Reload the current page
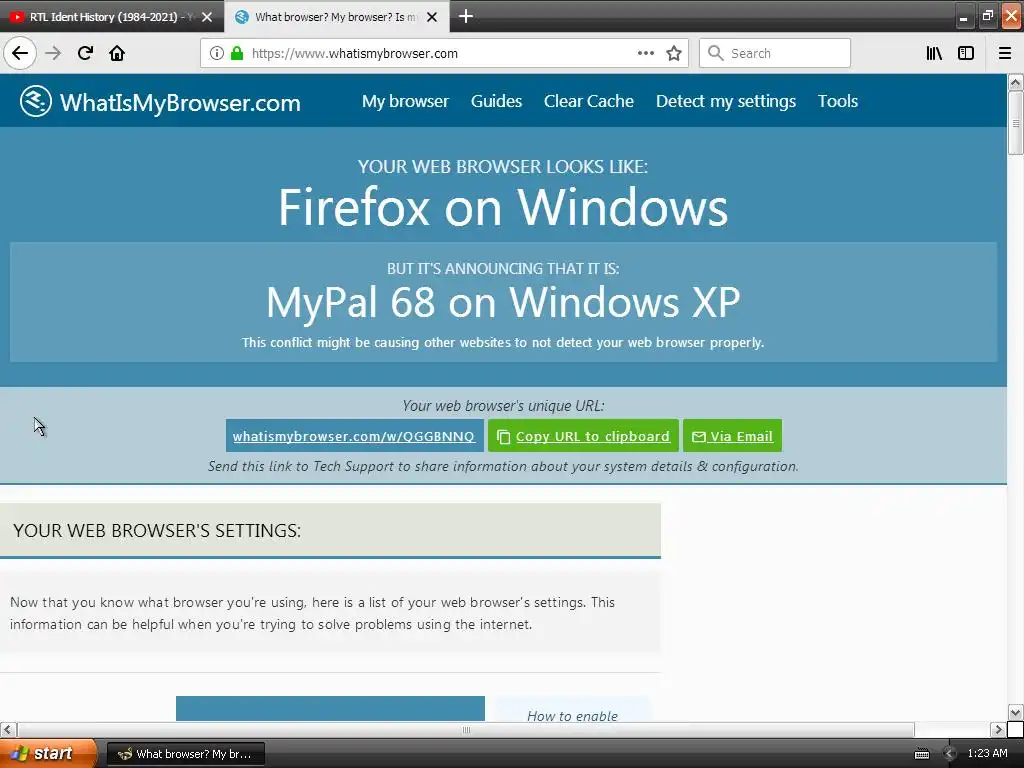The image size is (1024, 768). click(x=86, y=53)
